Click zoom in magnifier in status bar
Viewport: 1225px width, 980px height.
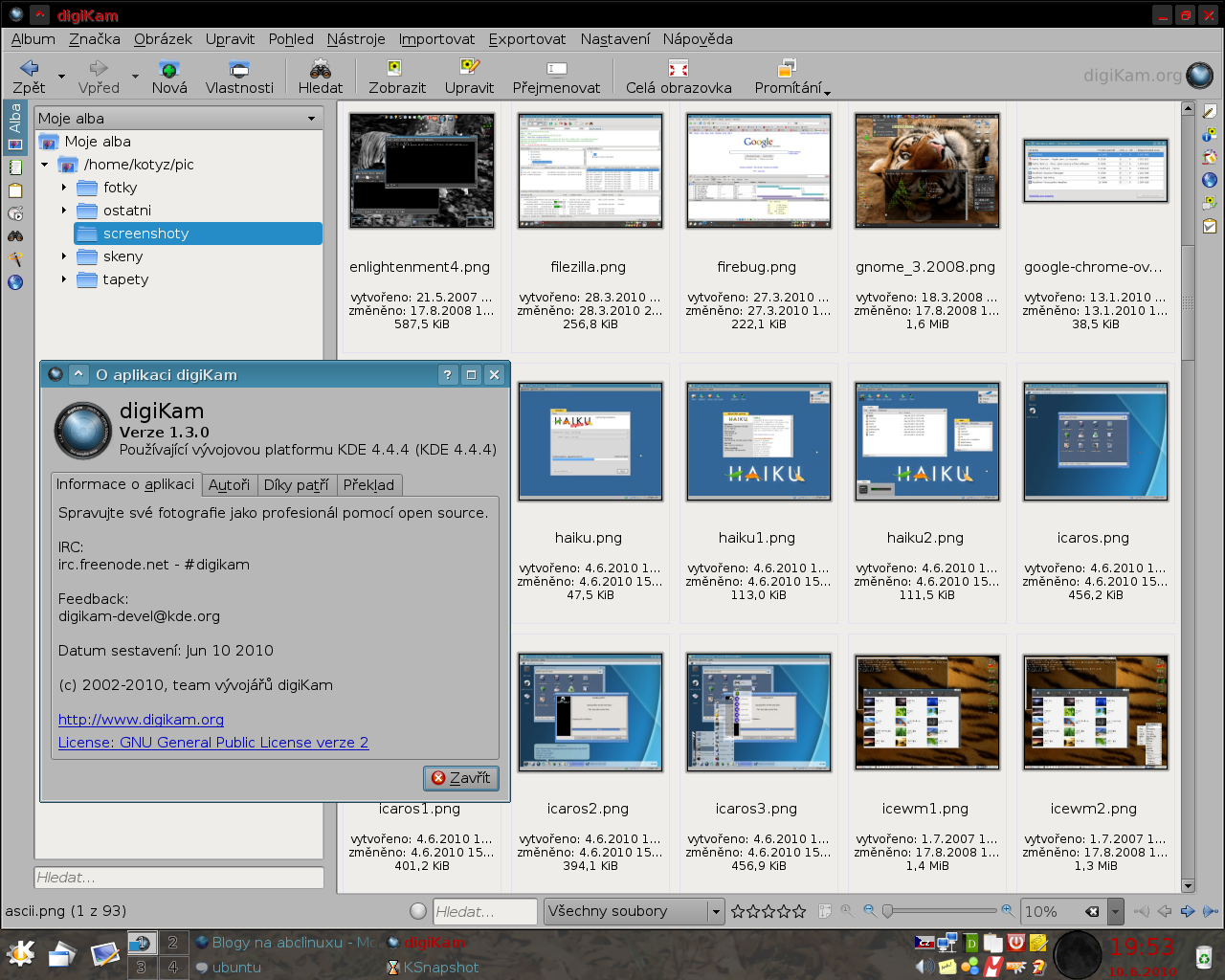[x=1007, y=910]
